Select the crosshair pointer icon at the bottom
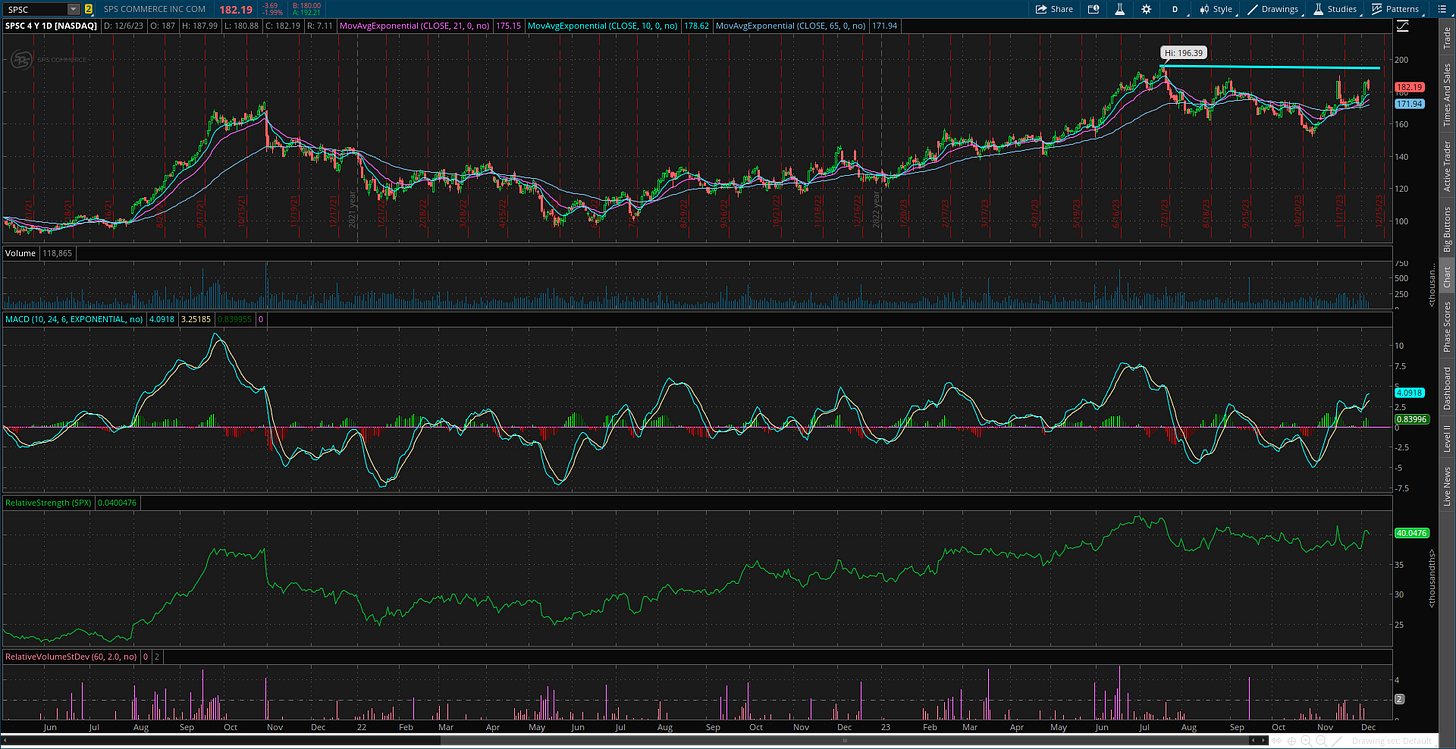The width and height of the screenshot is (1456, 749). point(1292,741)
